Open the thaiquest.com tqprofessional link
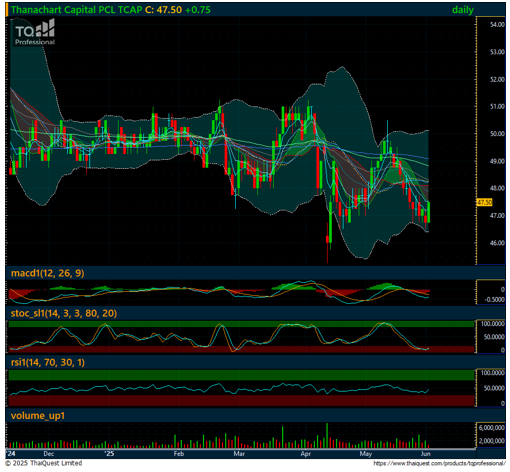This screenshot has width=510, height=472. (439, 463)
